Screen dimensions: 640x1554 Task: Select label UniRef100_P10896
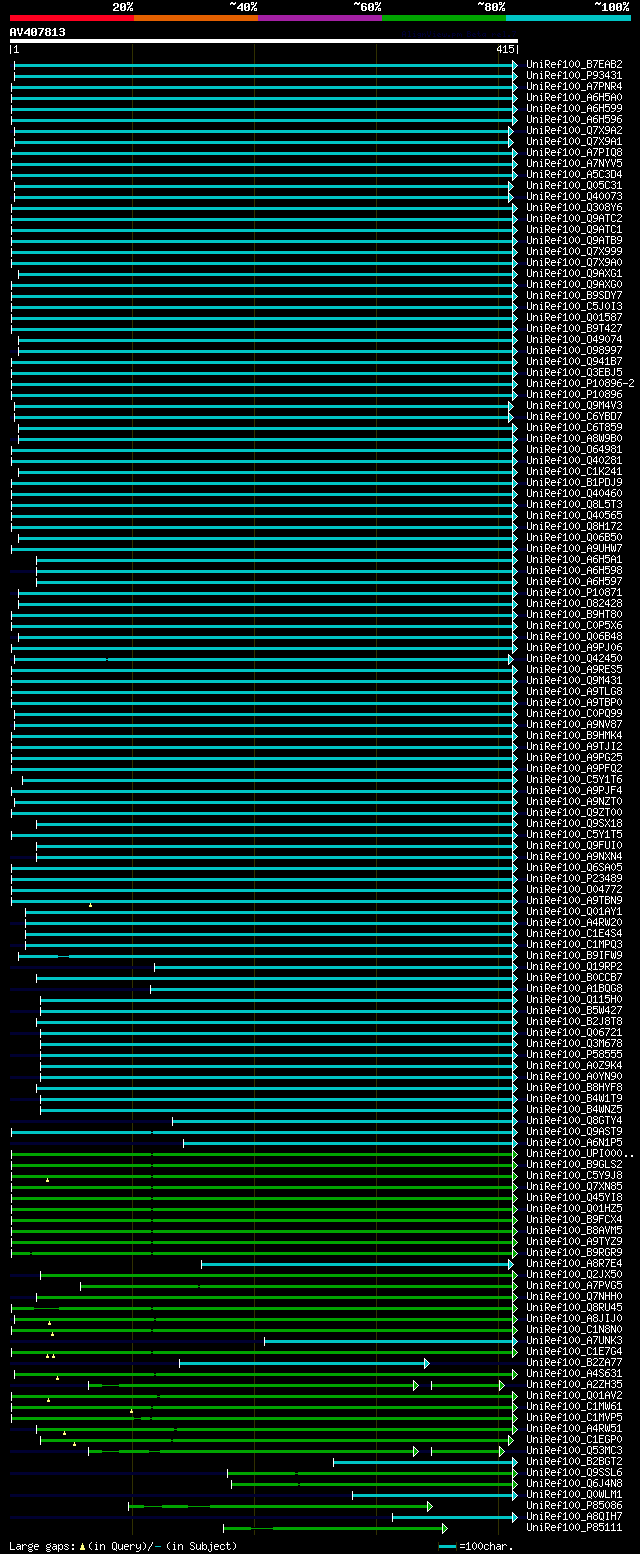tap(574, 394)
